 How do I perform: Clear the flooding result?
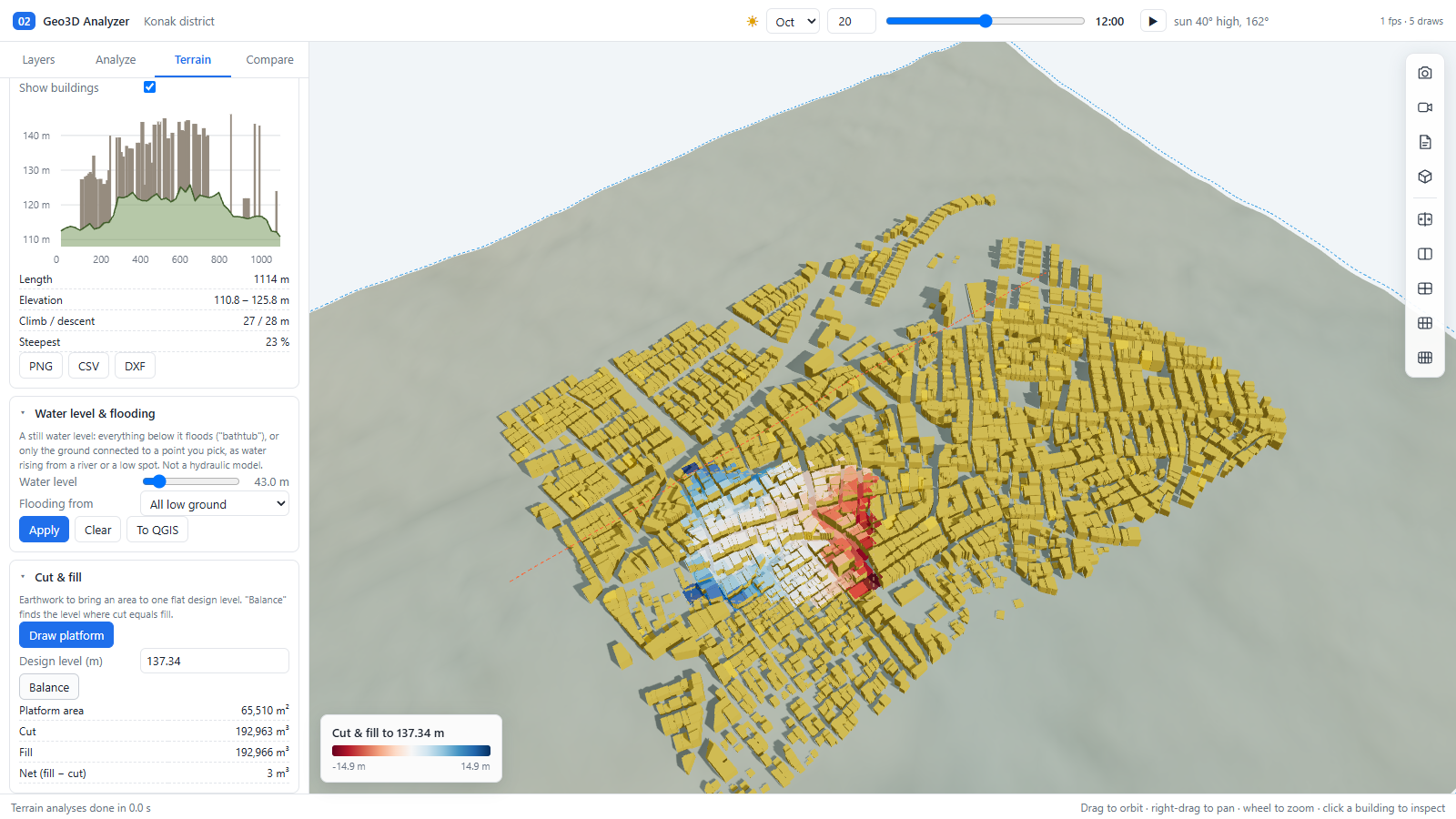97,530
